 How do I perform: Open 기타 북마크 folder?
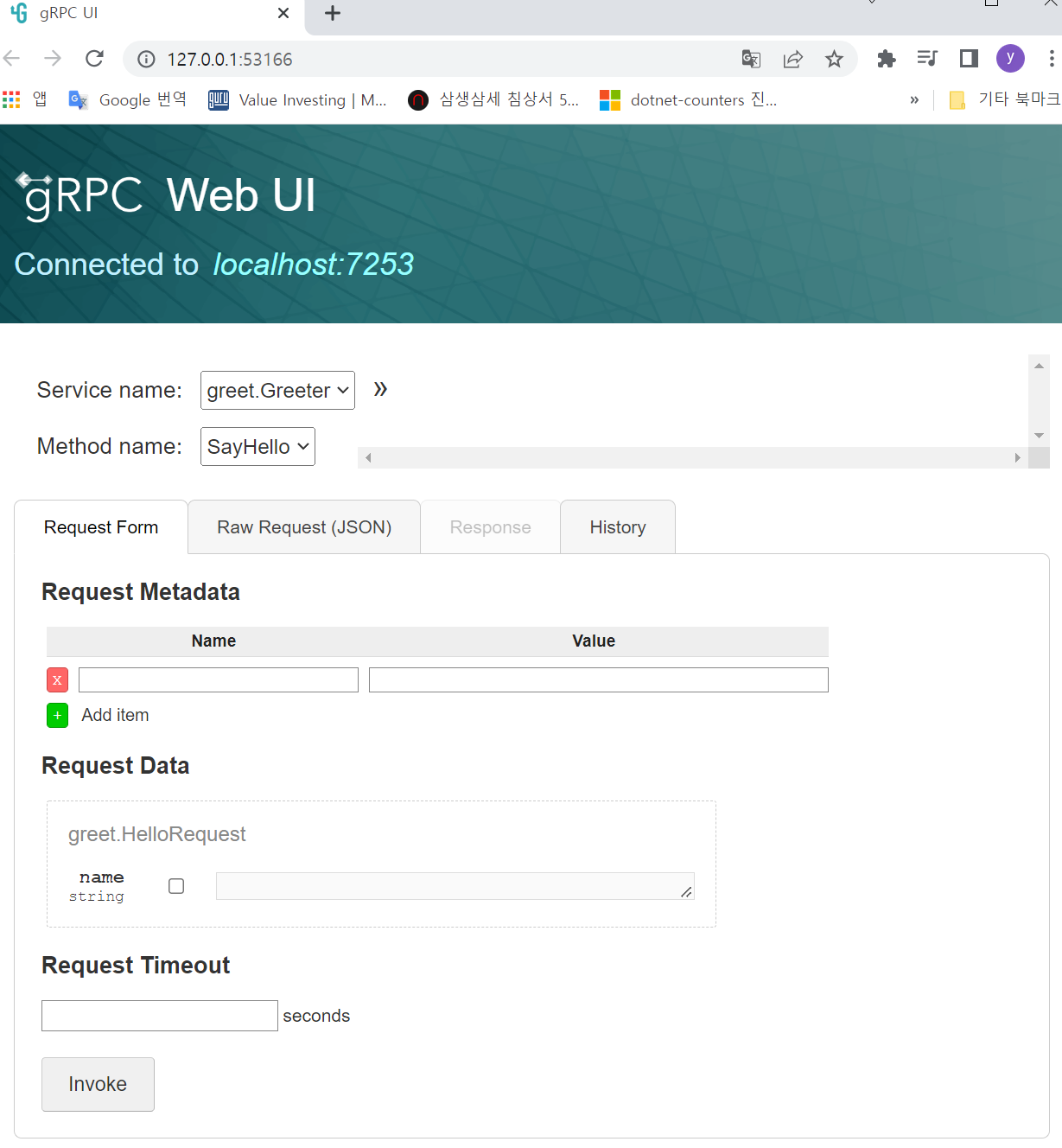click(x=1004, y=100)
